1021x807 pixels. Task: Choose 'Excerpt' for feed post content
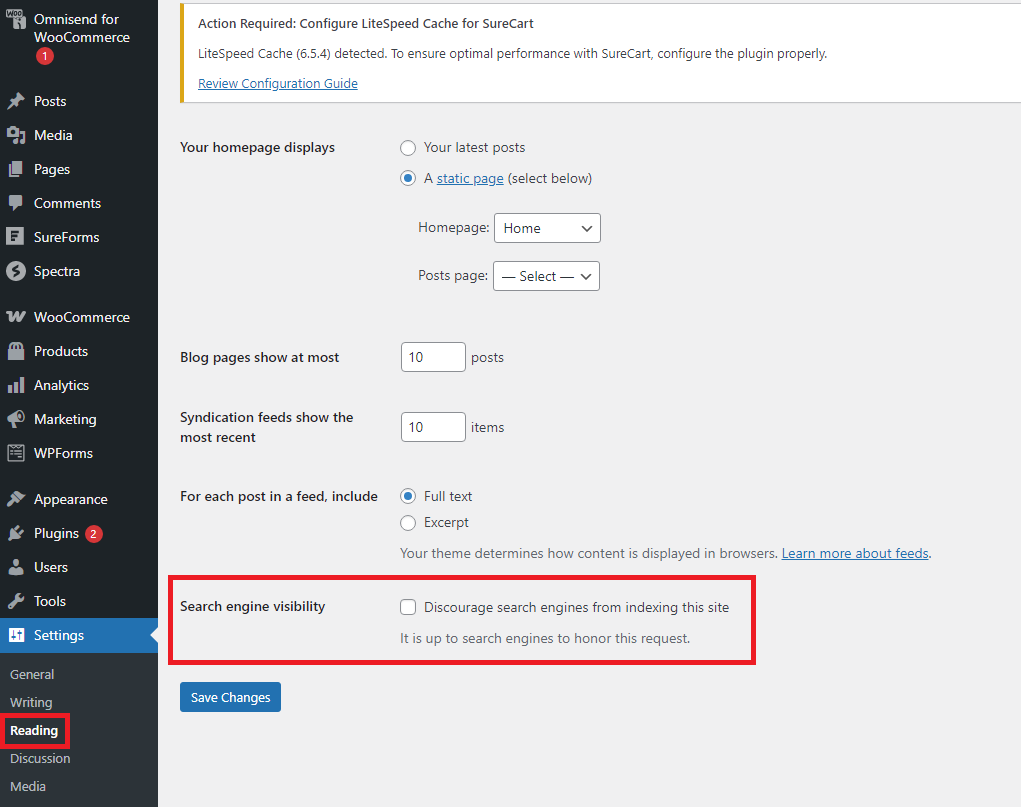tap(408, 522)
